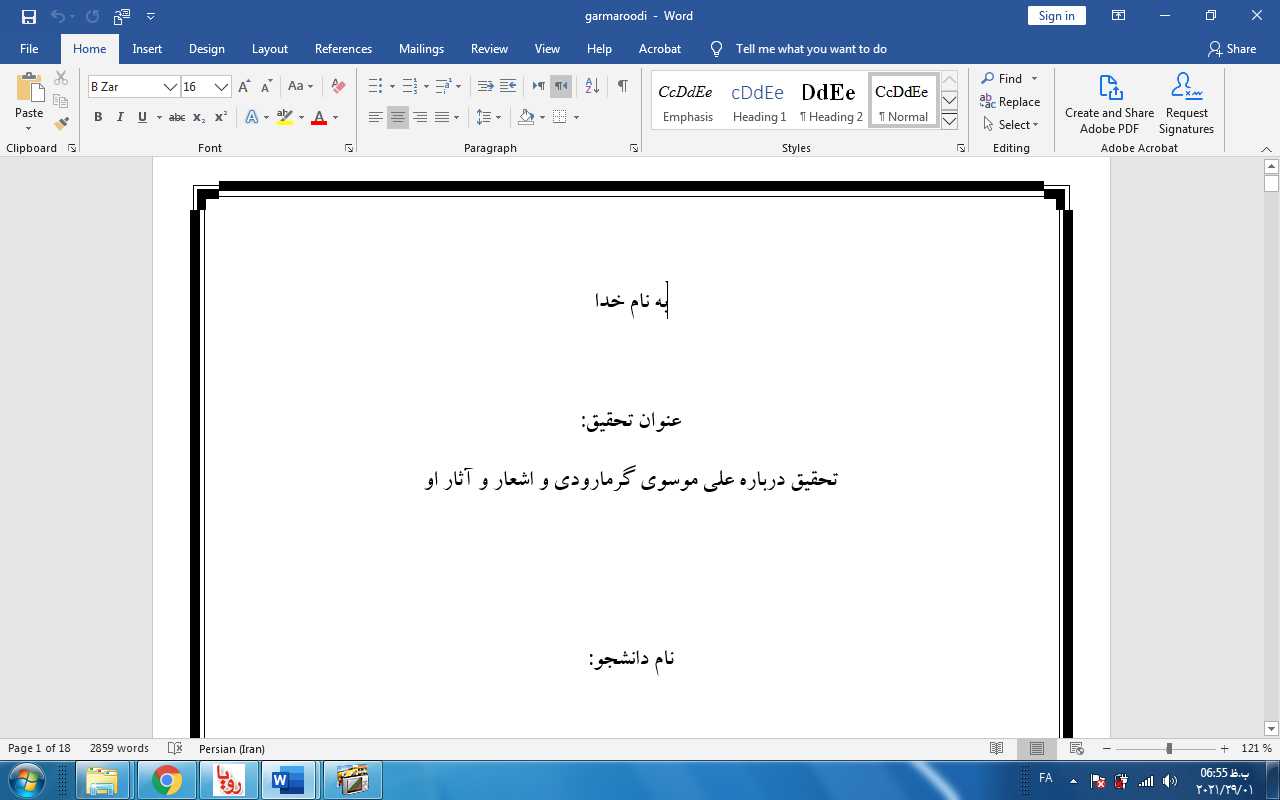The image size is (1280, 800).
Task: Apply superscript formatting
Action: 221,118
